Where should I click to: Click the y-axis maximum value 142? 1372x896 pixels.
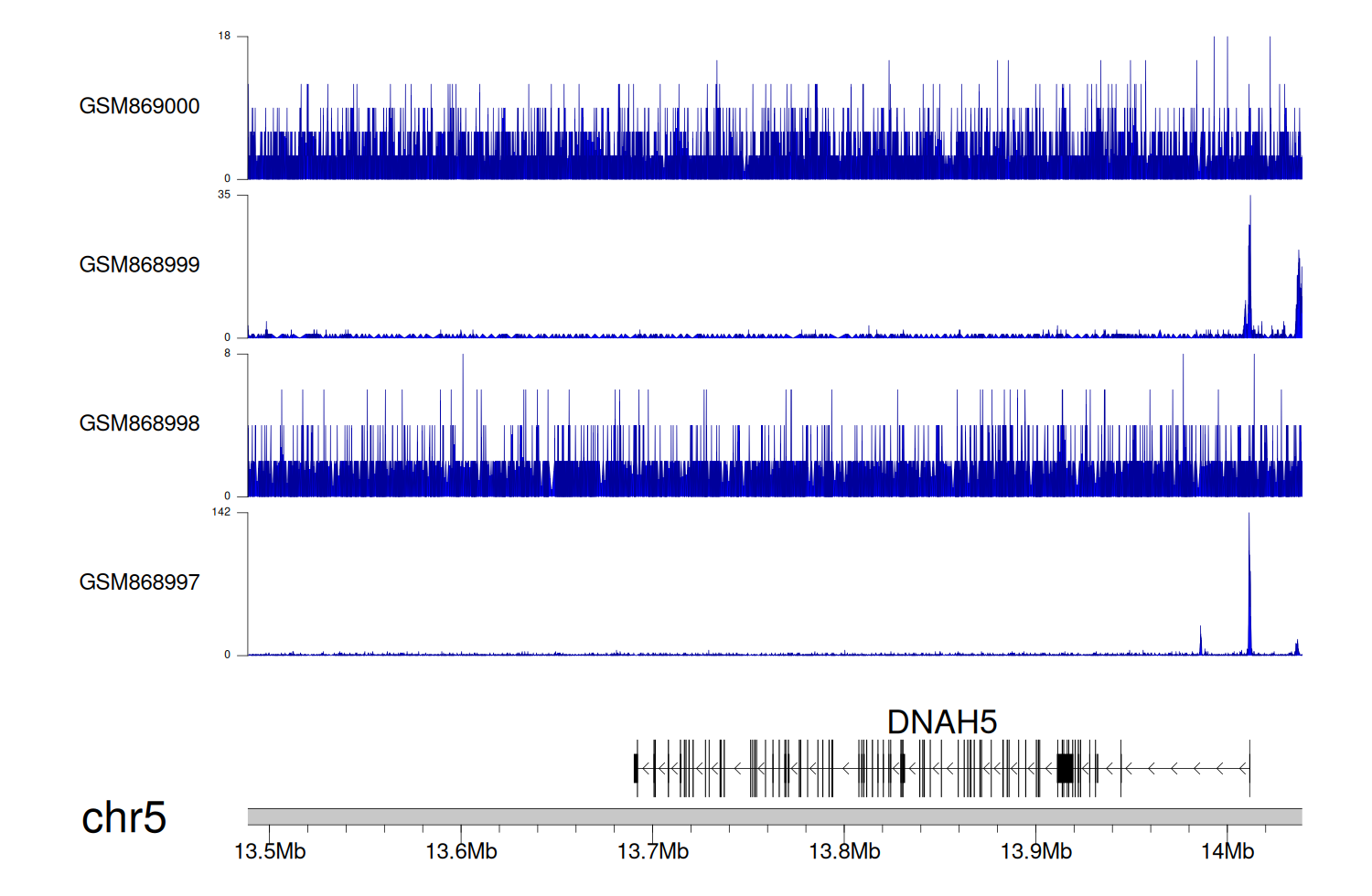click(221, 512)
